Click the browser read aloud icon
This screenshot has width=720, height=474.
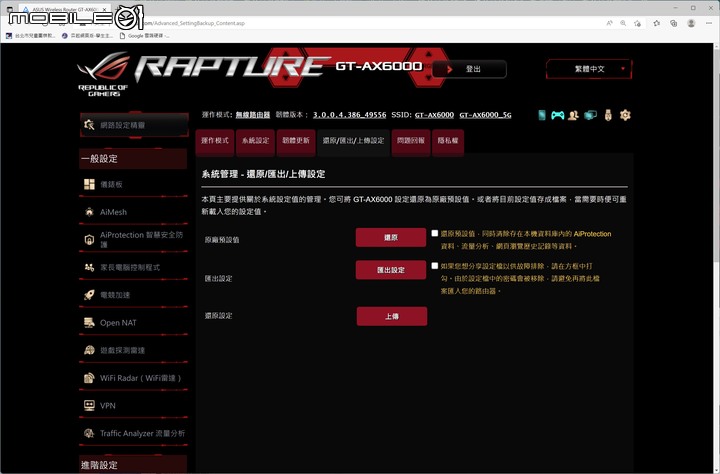pyautogui.click(x=609, y=23)
